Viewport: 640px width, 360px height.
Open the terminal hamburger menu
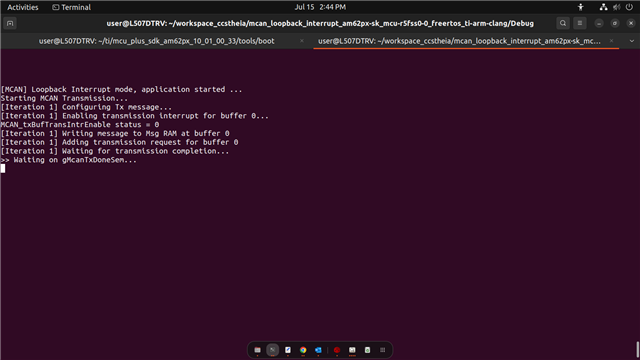pos(580,23)
